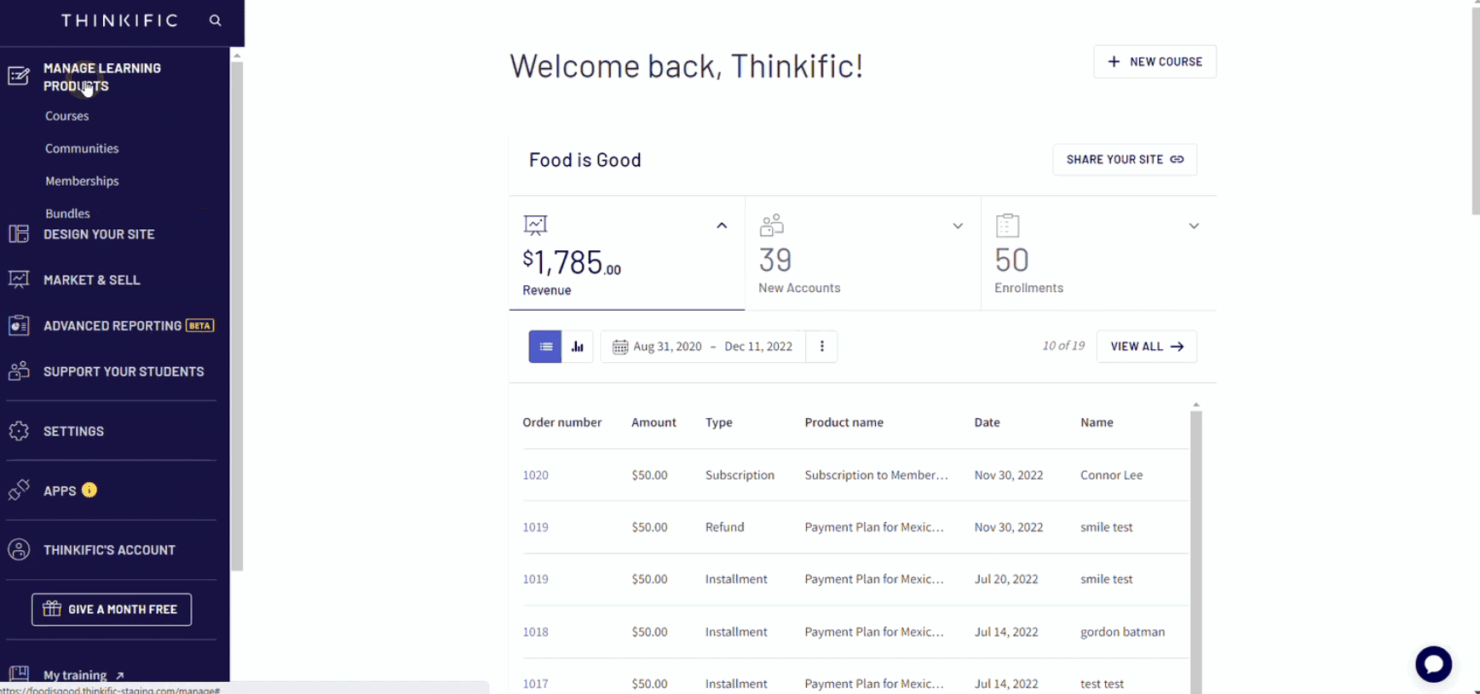Screen dimensions: 1480x694
Task: Open order number 1020 link
Action: click(x=536, y=475)
